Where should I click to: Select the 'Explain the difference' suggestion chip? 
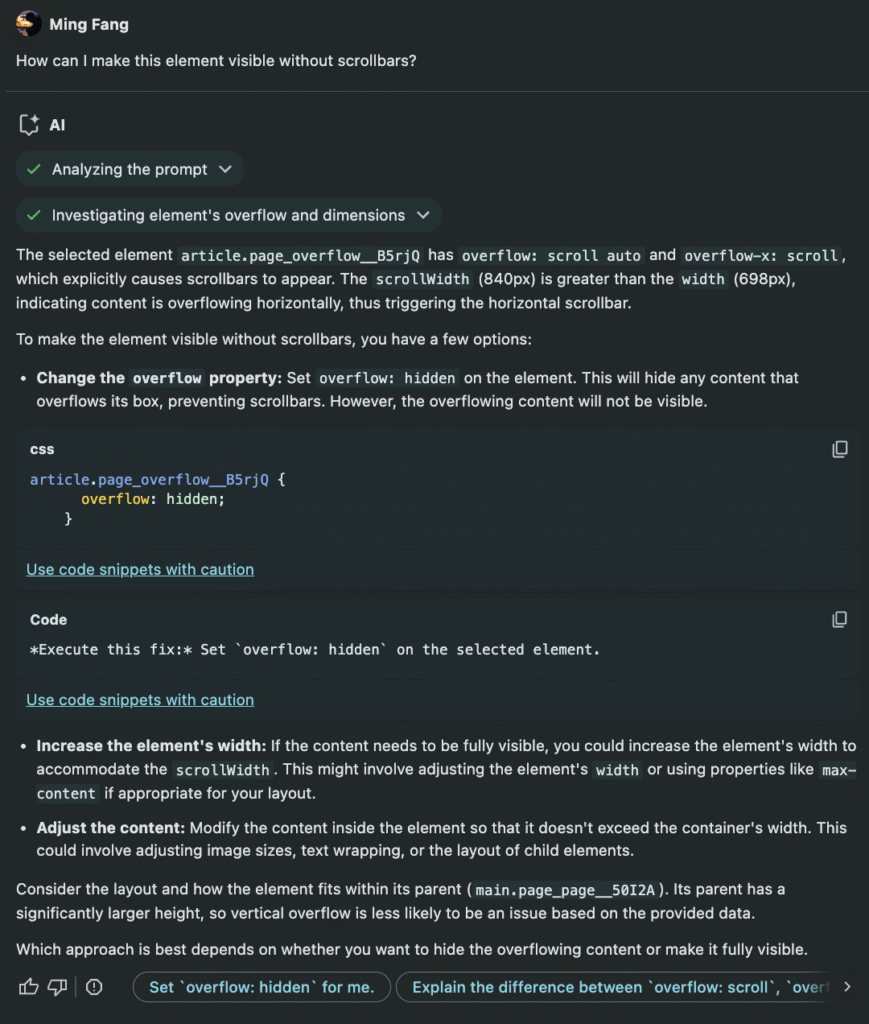[620, 987]
